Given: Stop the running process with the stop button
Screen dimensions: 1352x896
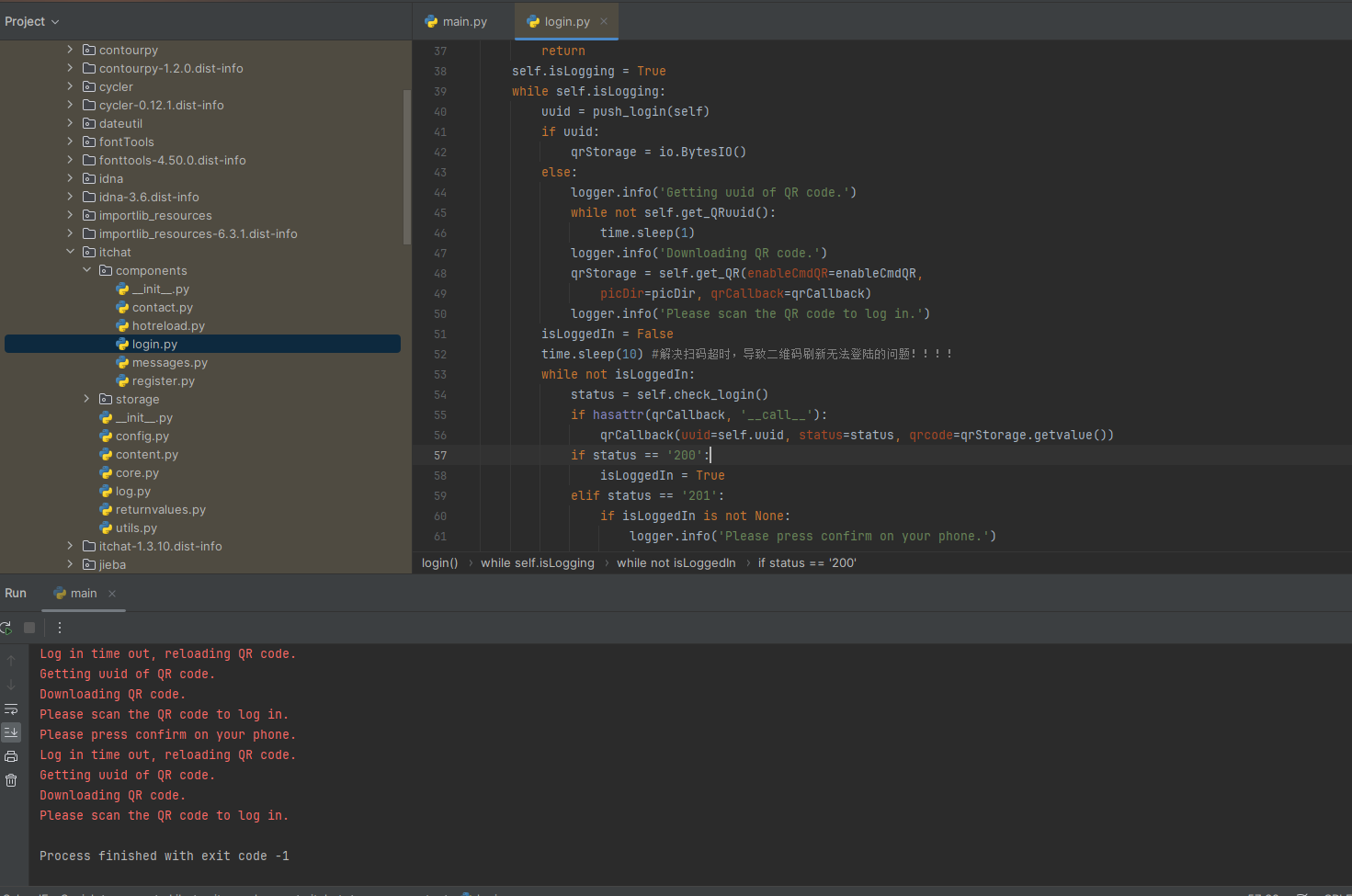Looking at the screenshot, I should coord(29,628).
